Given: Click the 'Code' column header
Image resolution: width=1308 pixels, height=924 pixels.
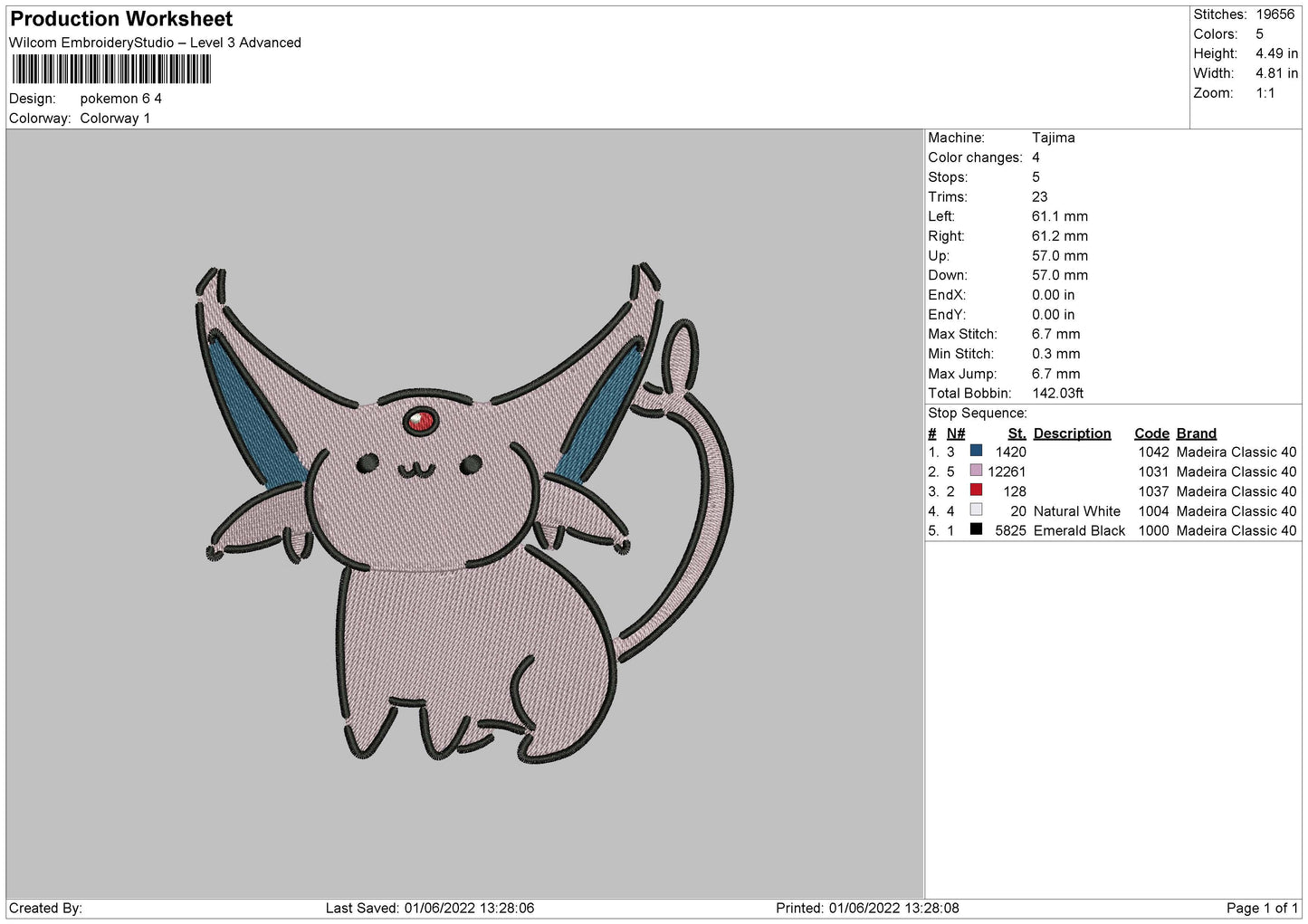Looking at the screenshot, I should (1151, 433).
